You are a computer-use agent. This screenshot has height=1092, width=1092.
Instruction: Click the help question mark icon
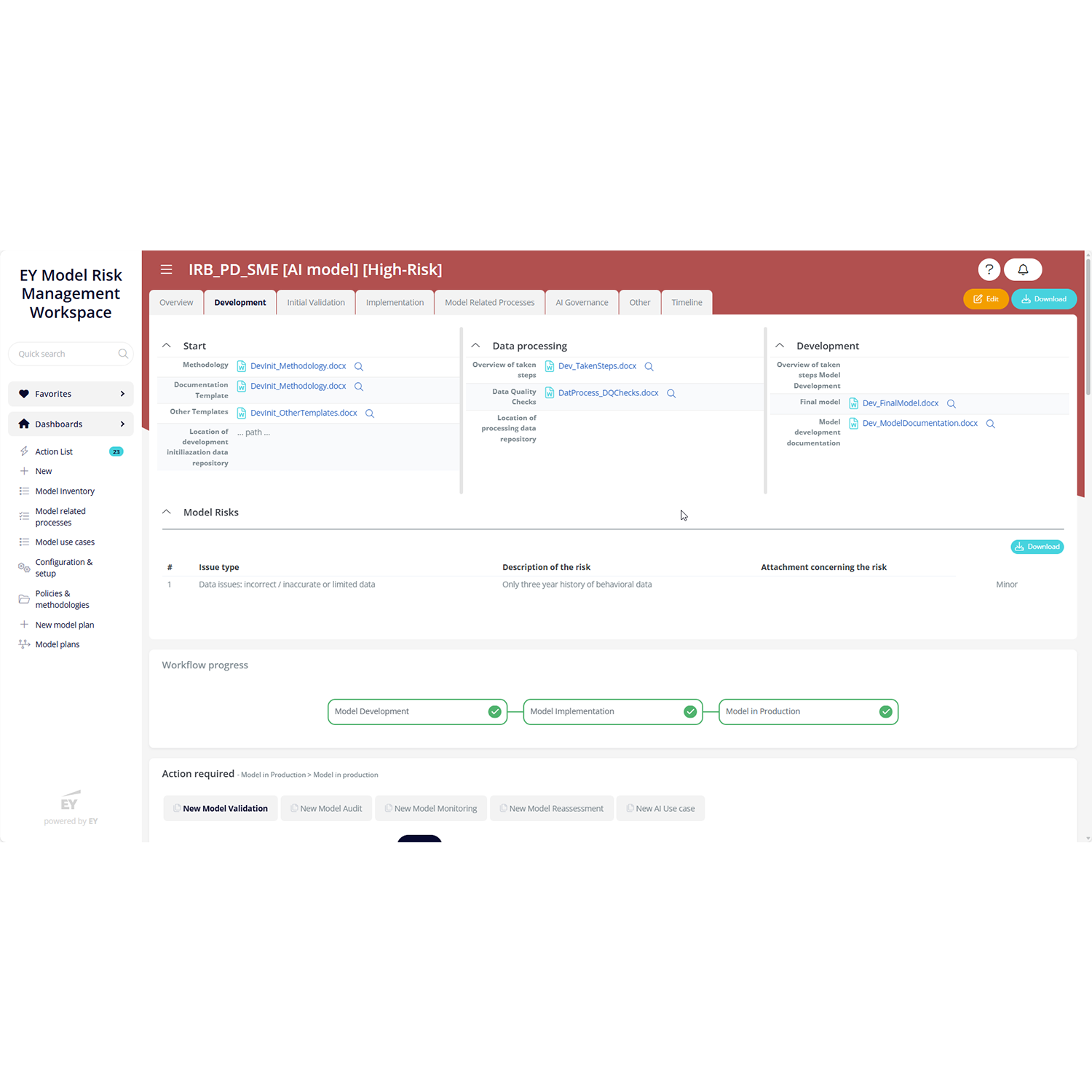pos(989,269)
